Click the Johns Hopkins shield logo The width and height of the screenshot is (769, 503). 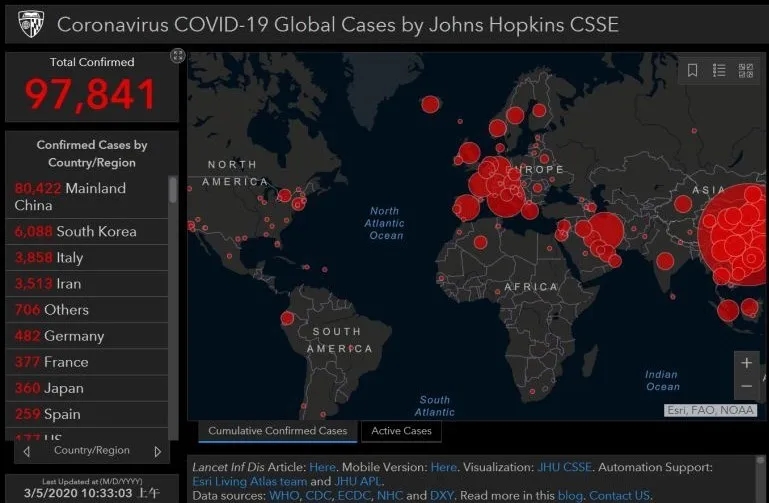(x=29, y=24)
